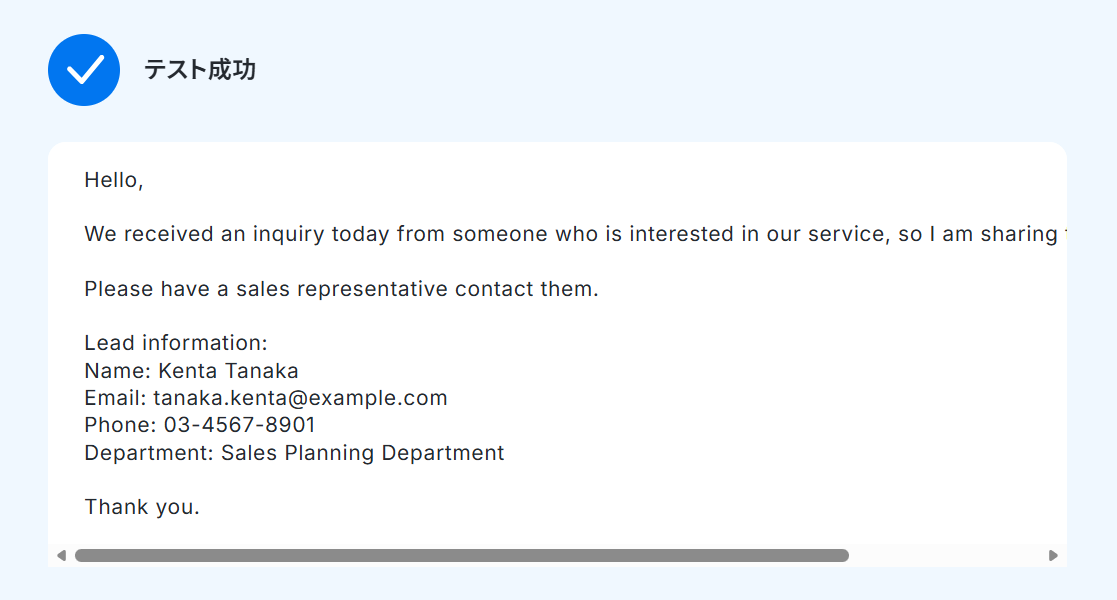Screen dimensions: 1117x600
Task: Click the "Name:" label
Action: pyautogui.click(x=118, y=371)
